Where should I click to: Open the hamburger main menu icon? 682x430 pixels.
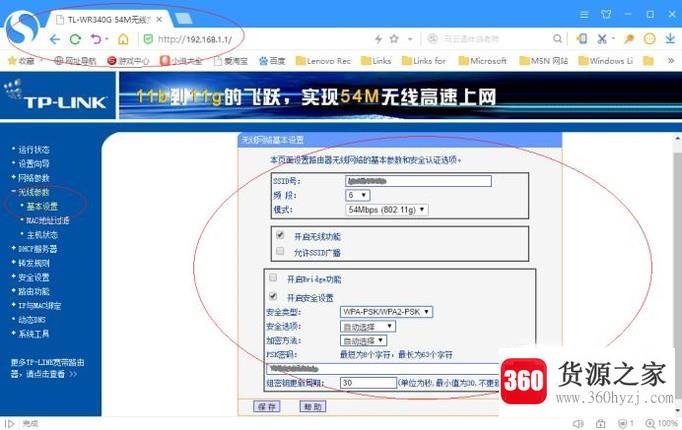584,15
